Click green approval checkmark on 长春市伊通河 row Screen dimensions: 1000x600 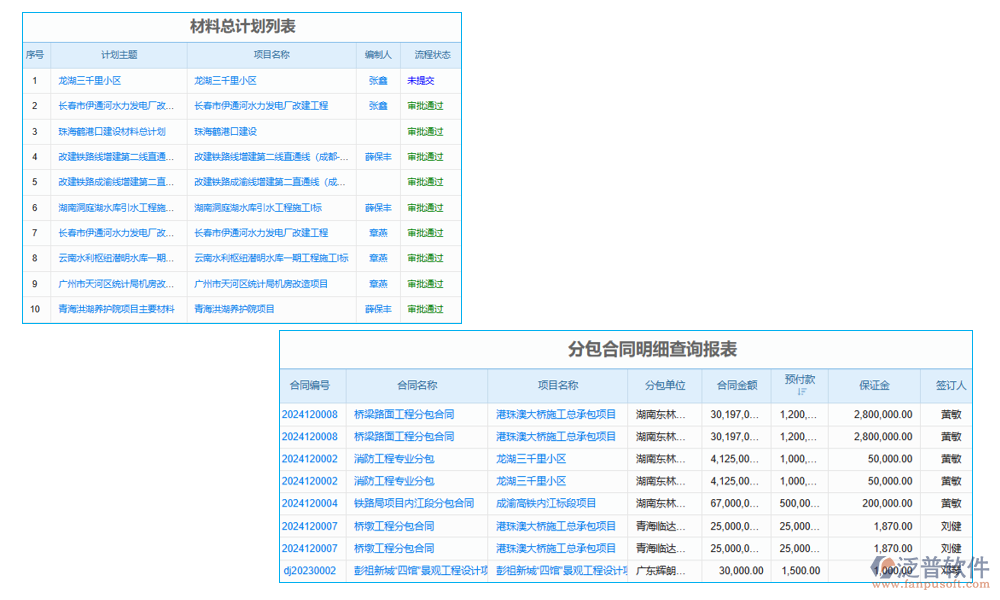(x=423, y=106)
